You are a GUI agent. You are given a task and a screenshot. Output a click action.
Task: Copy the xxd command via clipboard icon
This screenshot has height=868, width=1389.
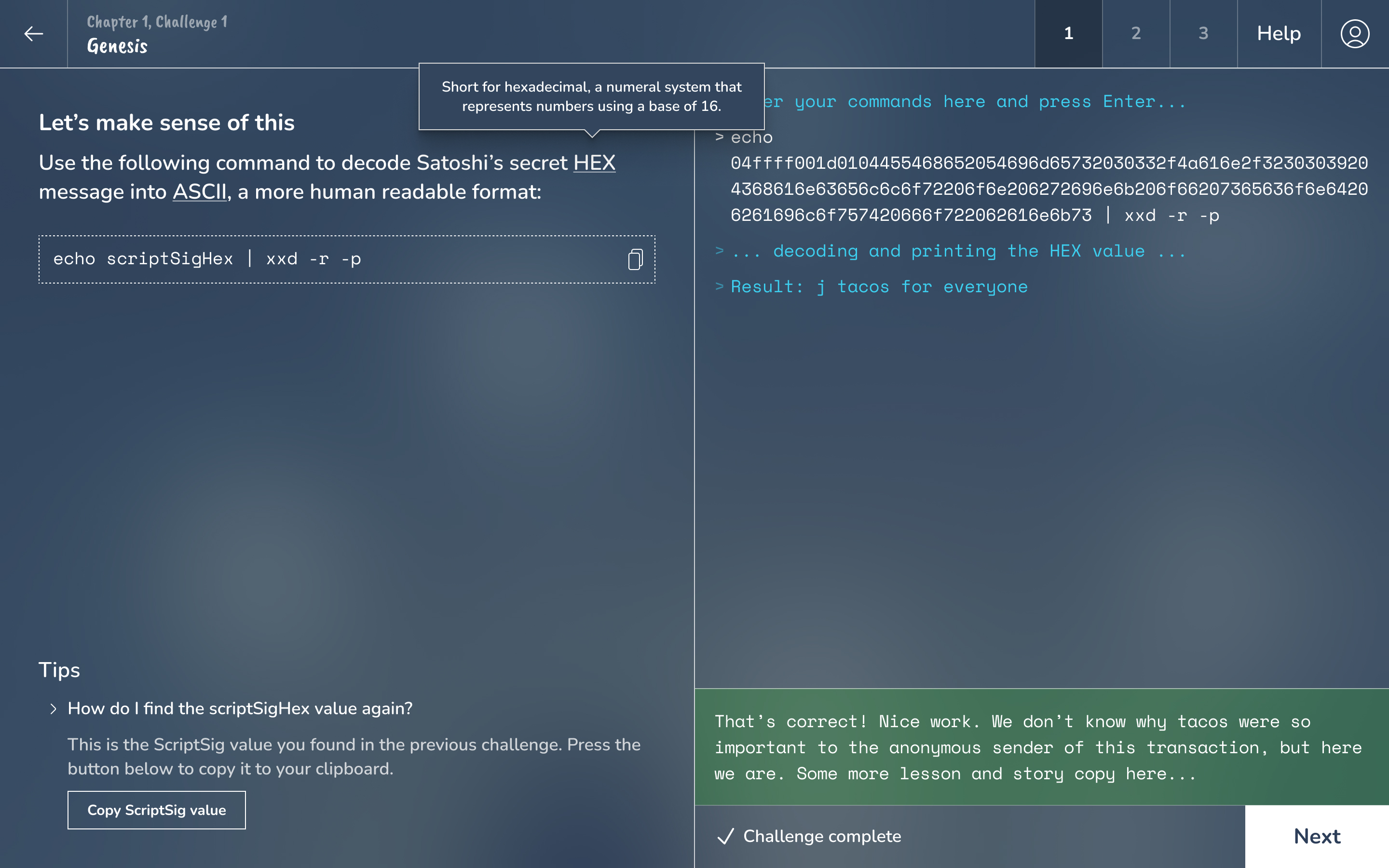click(635, 259)
